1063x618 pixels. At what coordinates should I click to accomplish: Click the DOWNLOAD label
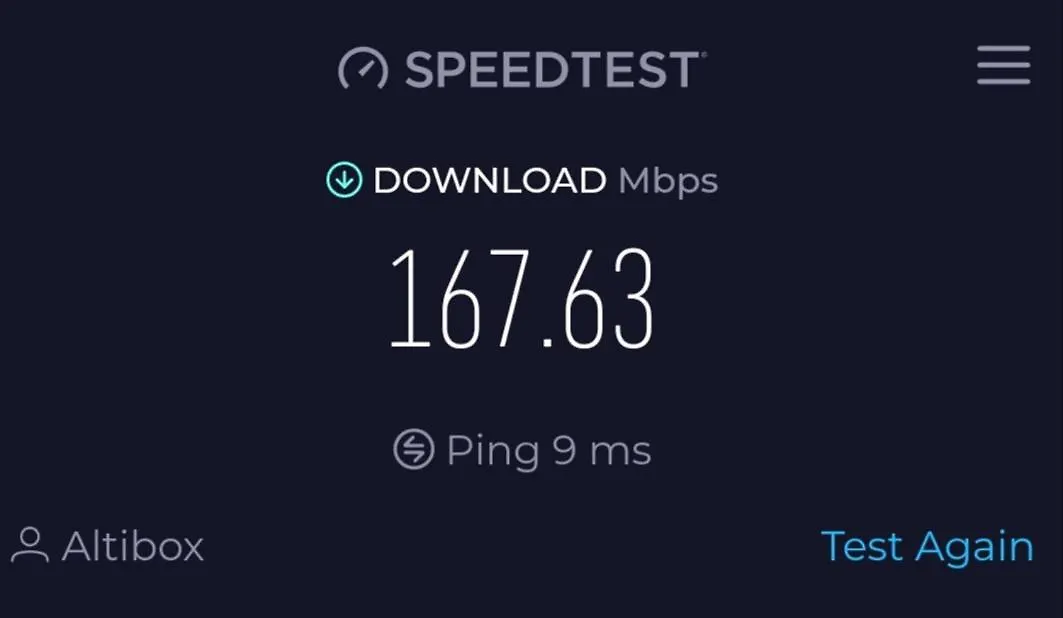(x=489, y=180)
